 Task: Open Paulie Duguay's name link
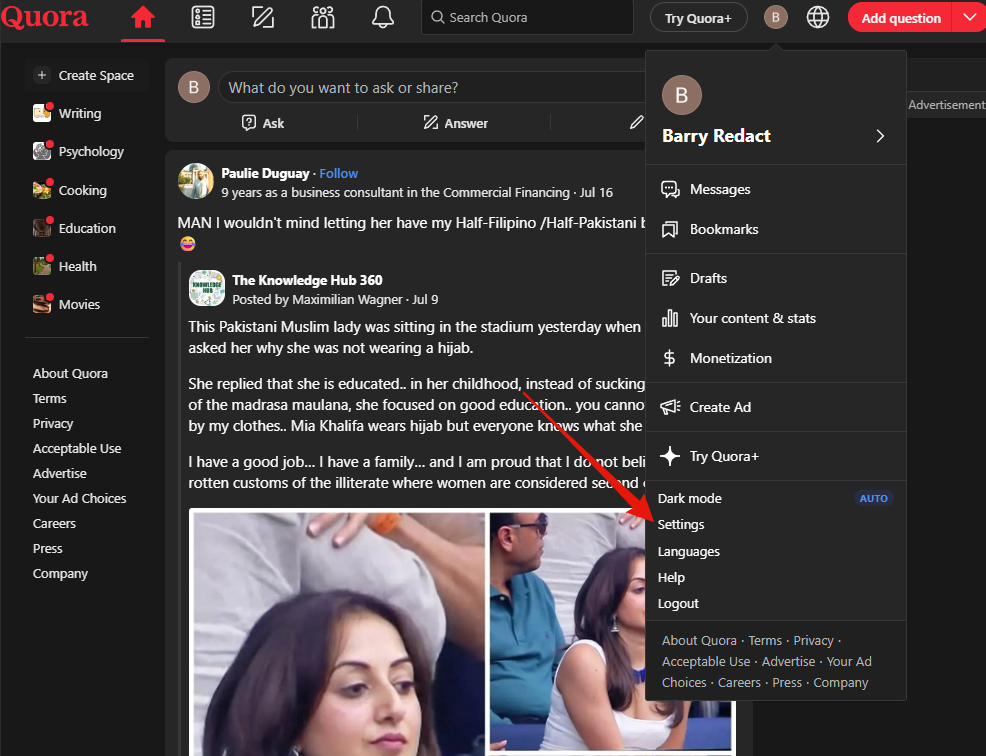click(x=265, y=174)
